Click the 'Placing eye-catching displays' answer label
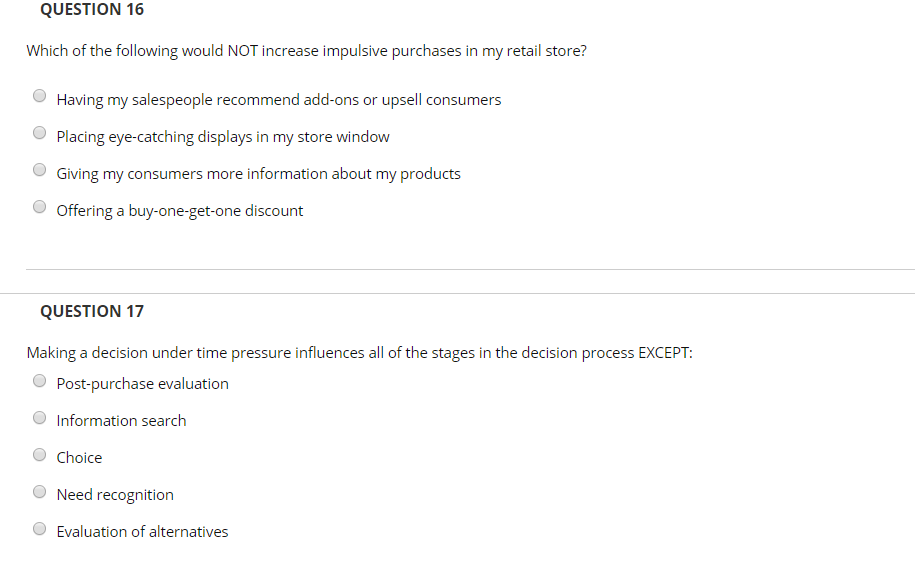The image size is (915, 566). (x=223, y=137)
